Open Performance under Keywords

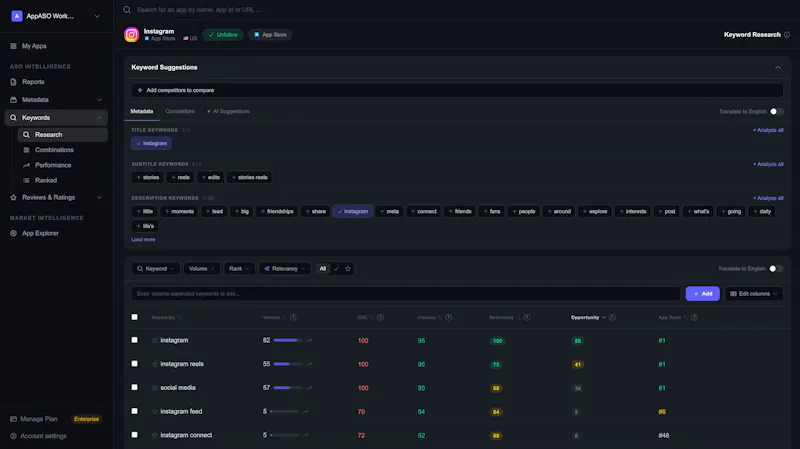point(53,165)
